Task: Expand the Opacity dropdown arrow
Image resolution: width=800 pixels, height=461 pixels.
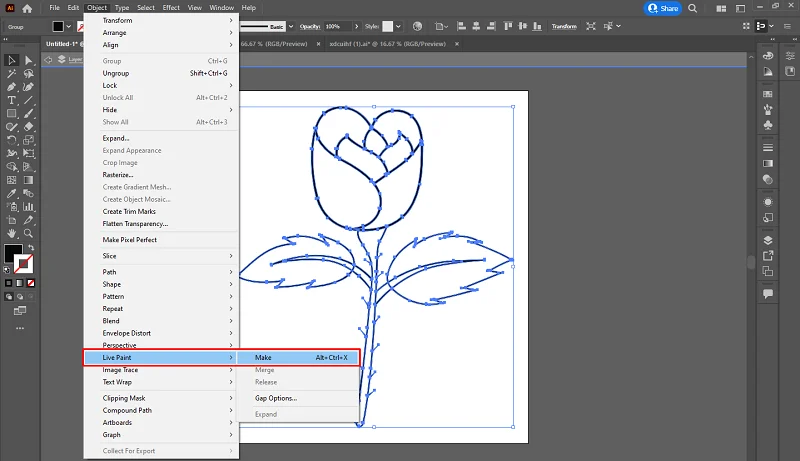Action: pyautogui.click(x=356, y=27)
